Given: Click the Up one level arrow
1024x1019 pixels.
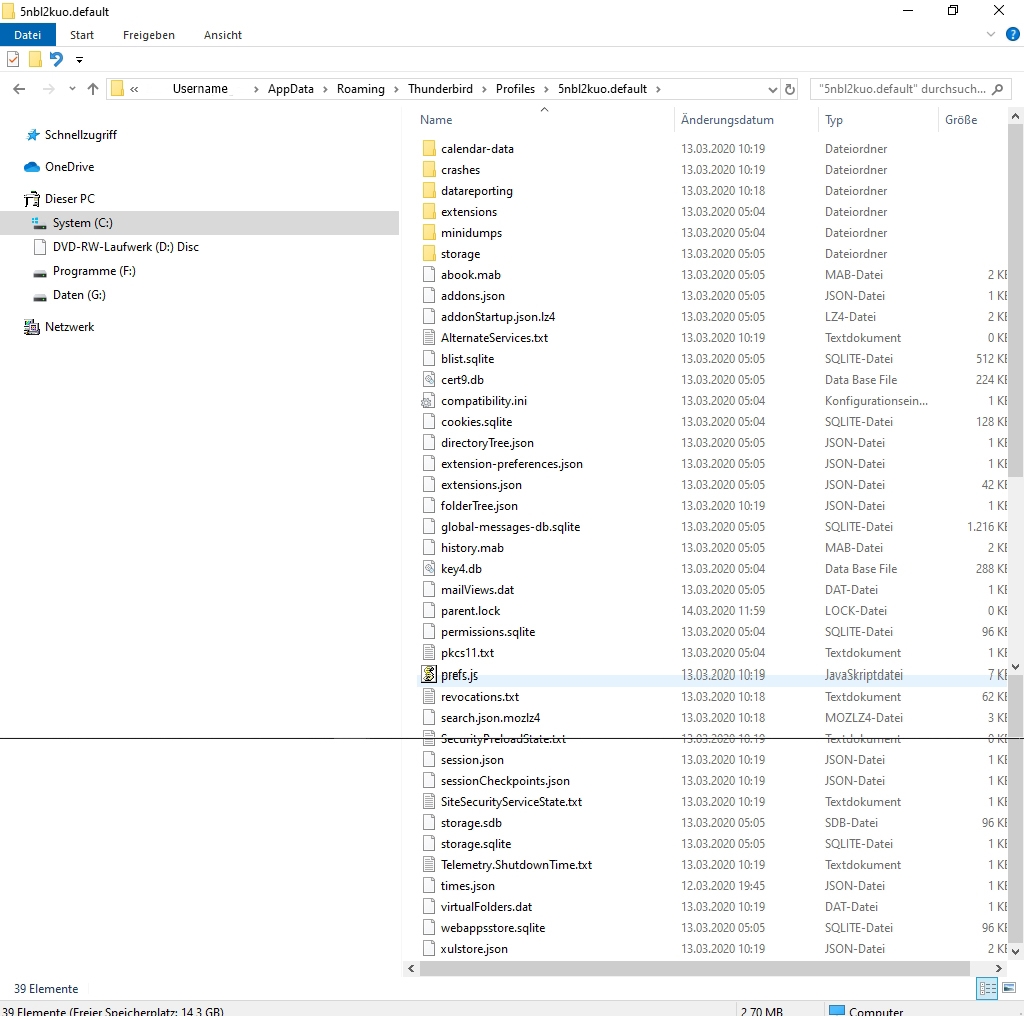Looking at the screenshot, I should pyautogui.click(x=93, y=89).
